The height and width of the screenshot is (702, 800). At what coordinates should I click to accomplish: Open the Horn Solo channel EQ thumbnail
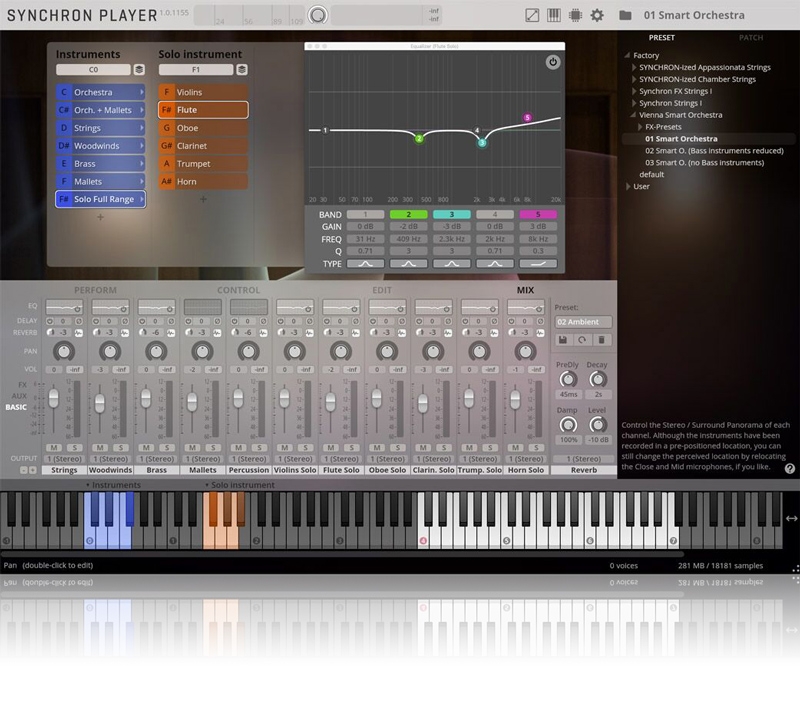pos(526,307)
